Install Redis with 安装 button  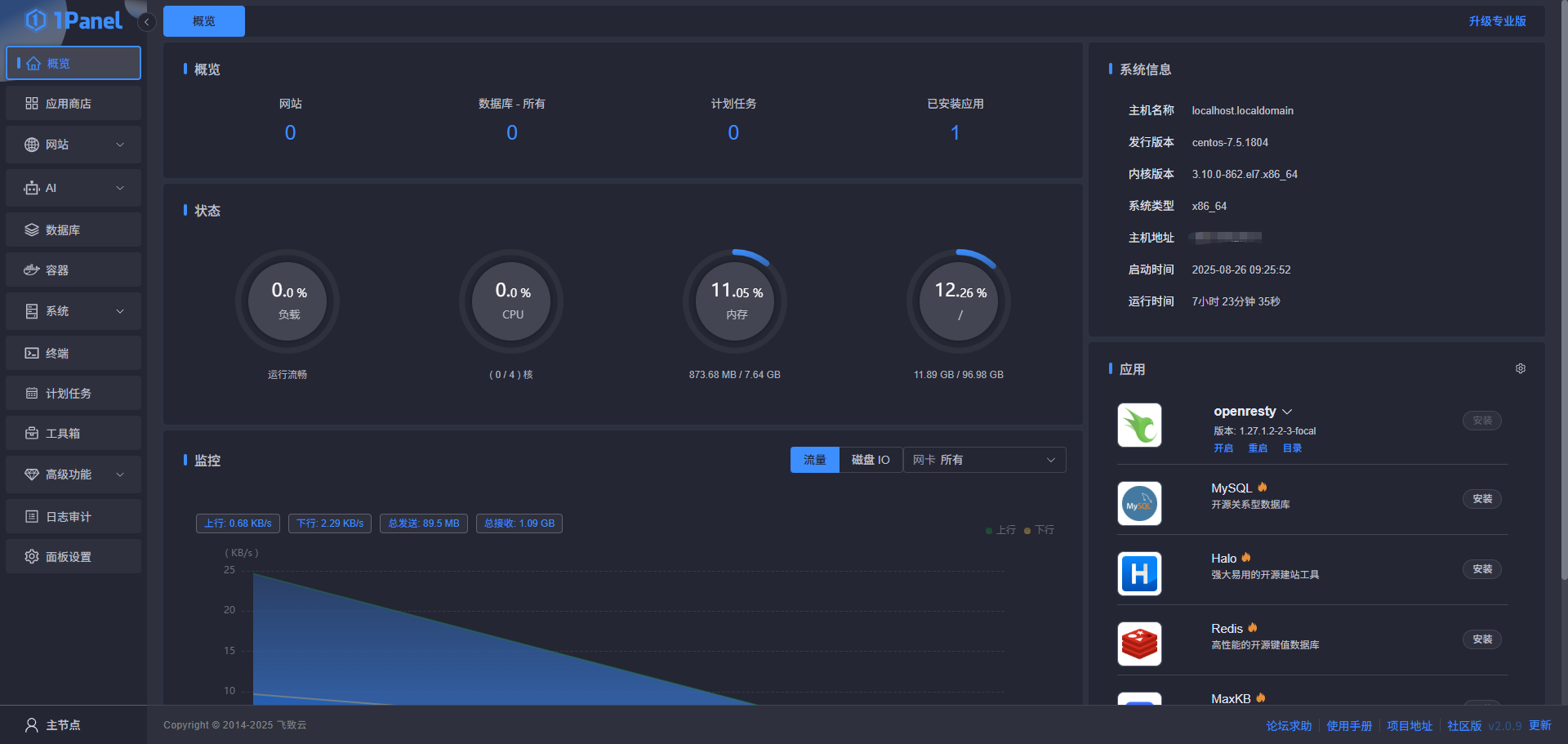point(1482,639)
